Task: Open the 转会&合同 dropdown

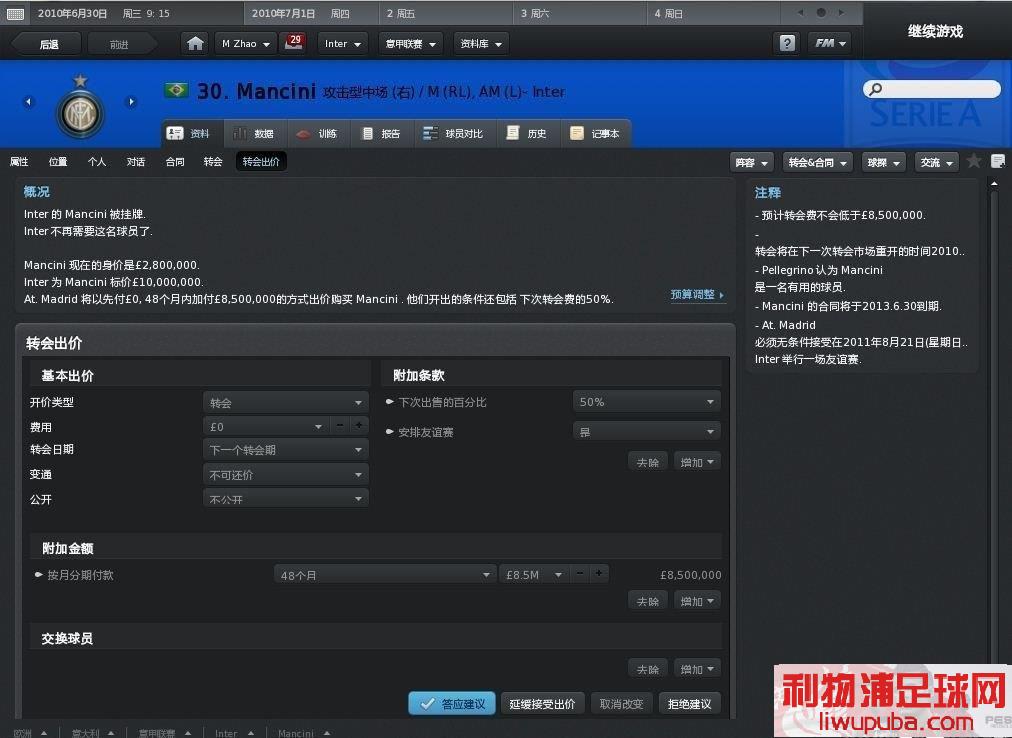Action: 818,163
